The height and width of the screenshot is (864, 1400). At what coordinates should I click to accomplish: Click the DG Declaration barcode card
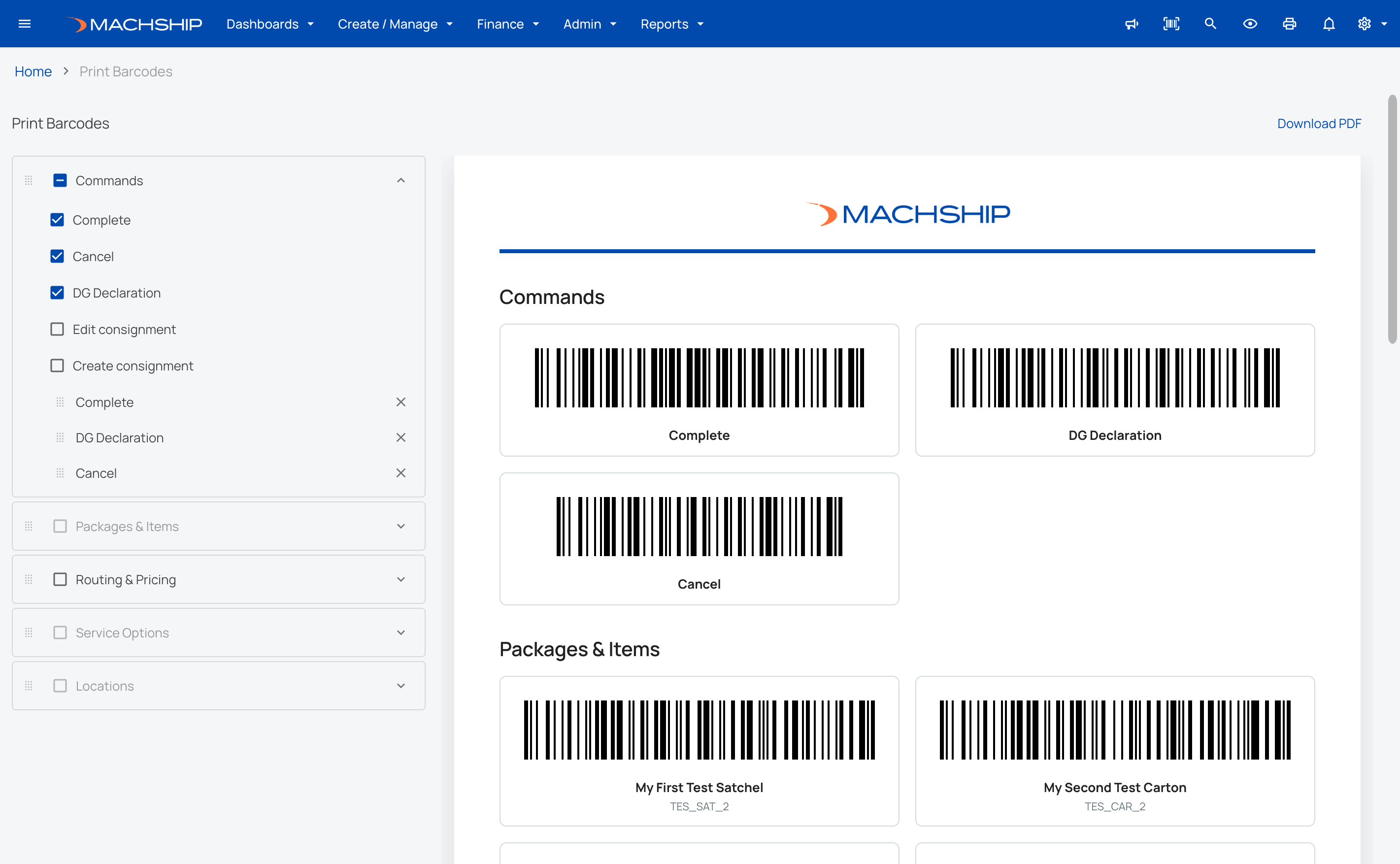point(1115,390)
